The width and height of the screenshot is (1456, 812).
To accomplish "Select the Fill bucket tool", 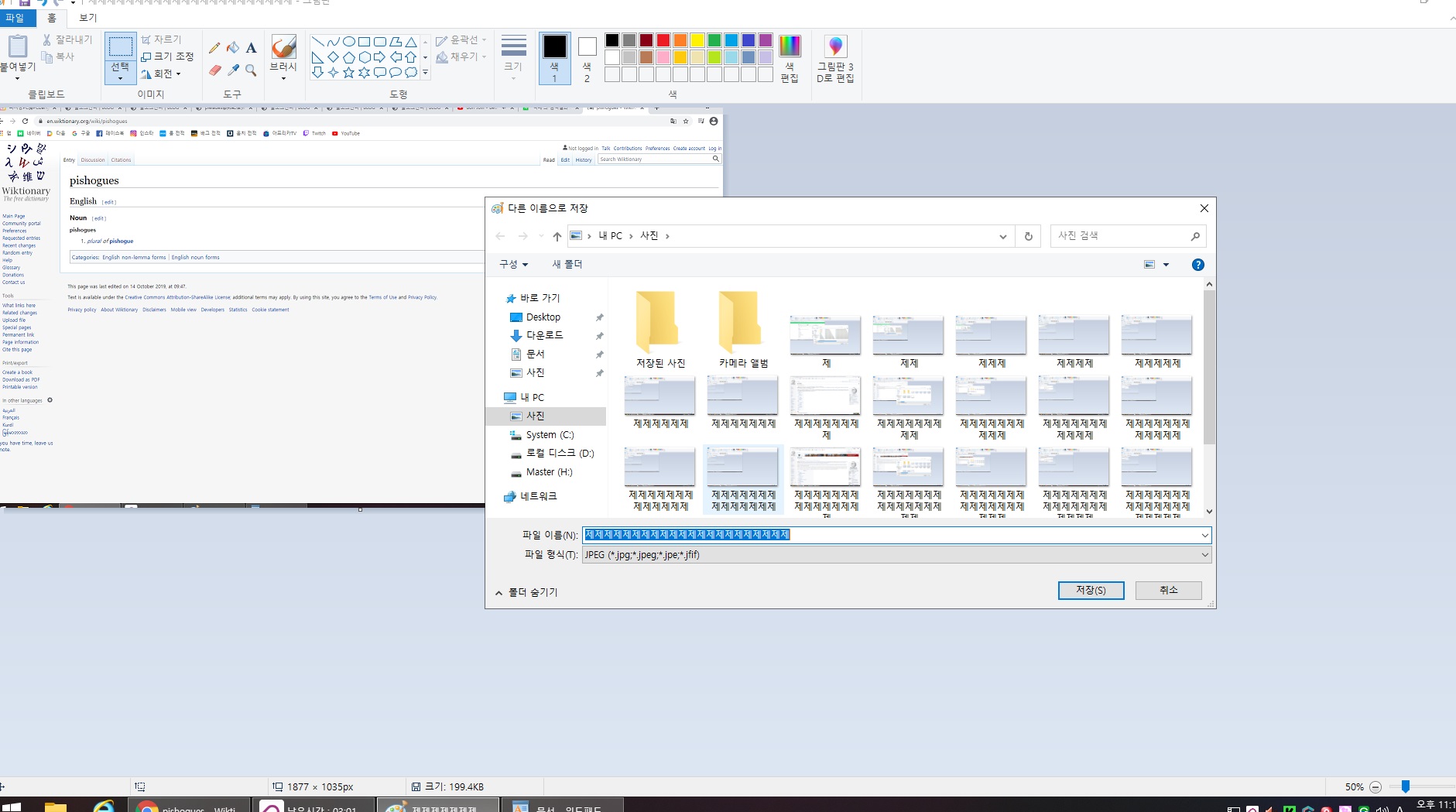I will [233, 48].
